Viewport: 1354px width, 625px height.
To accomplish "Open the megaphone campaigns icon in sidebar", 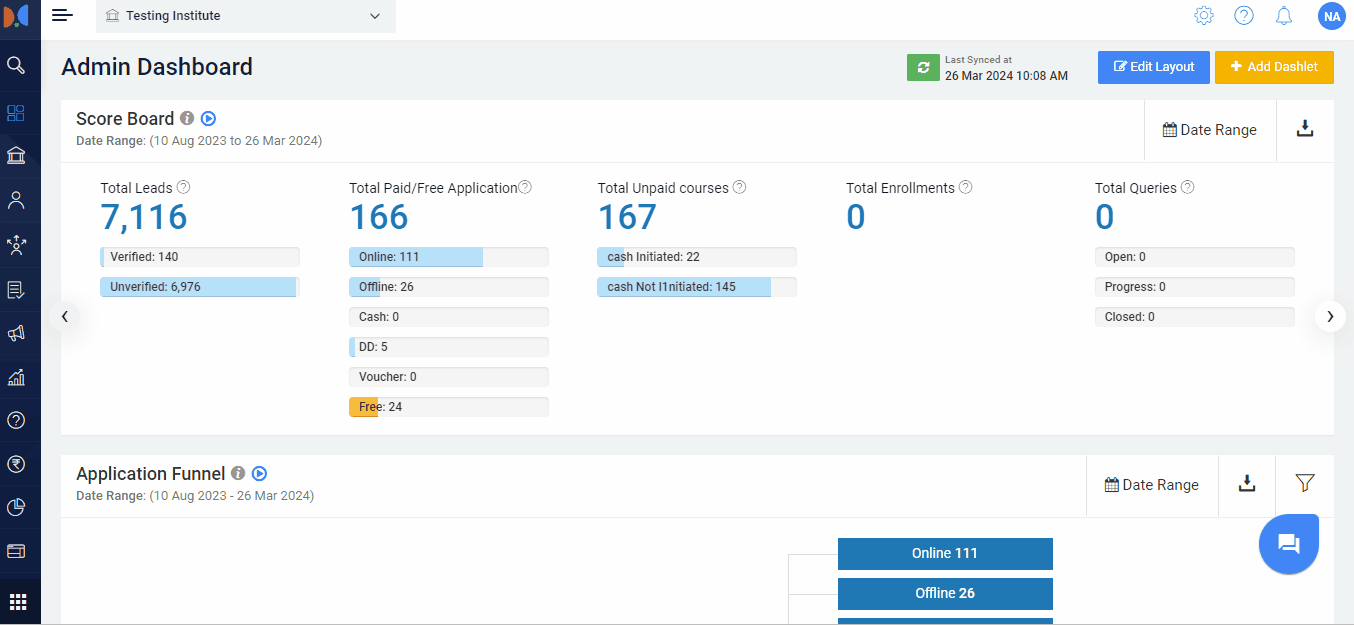I will pos(16,333).
